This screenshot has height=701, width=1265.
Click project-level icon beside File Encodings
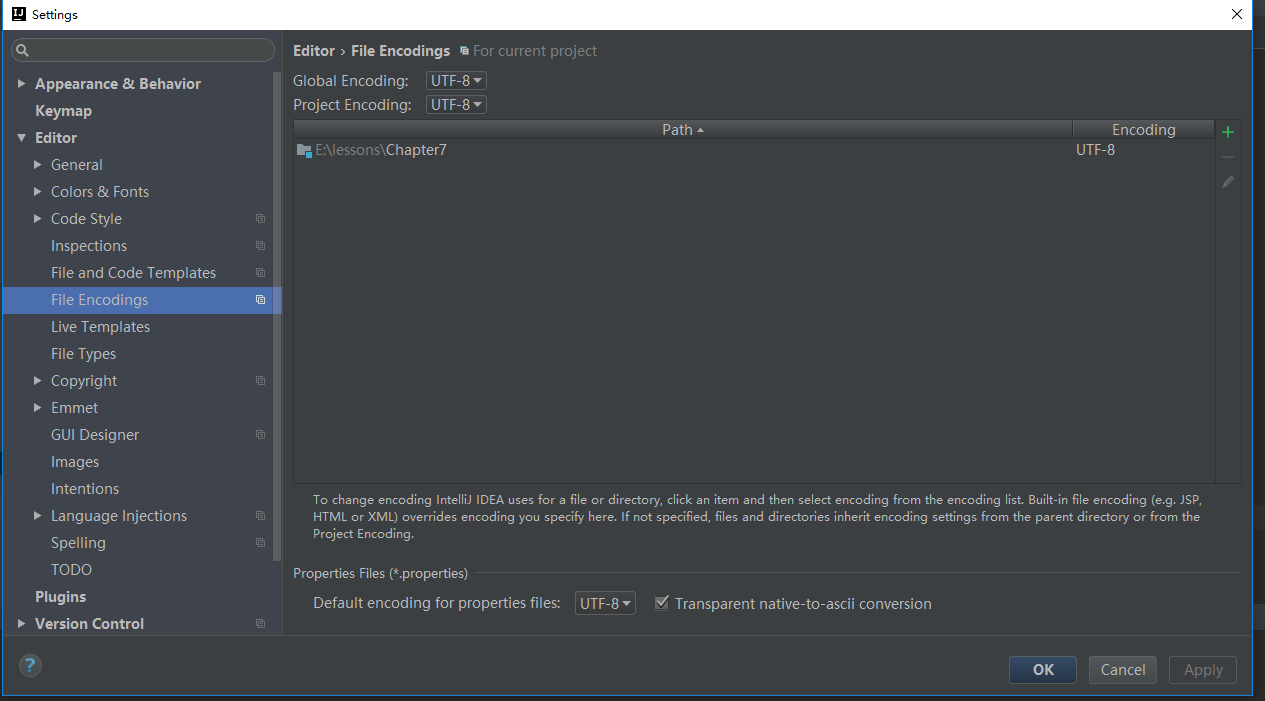pos(260,300)
